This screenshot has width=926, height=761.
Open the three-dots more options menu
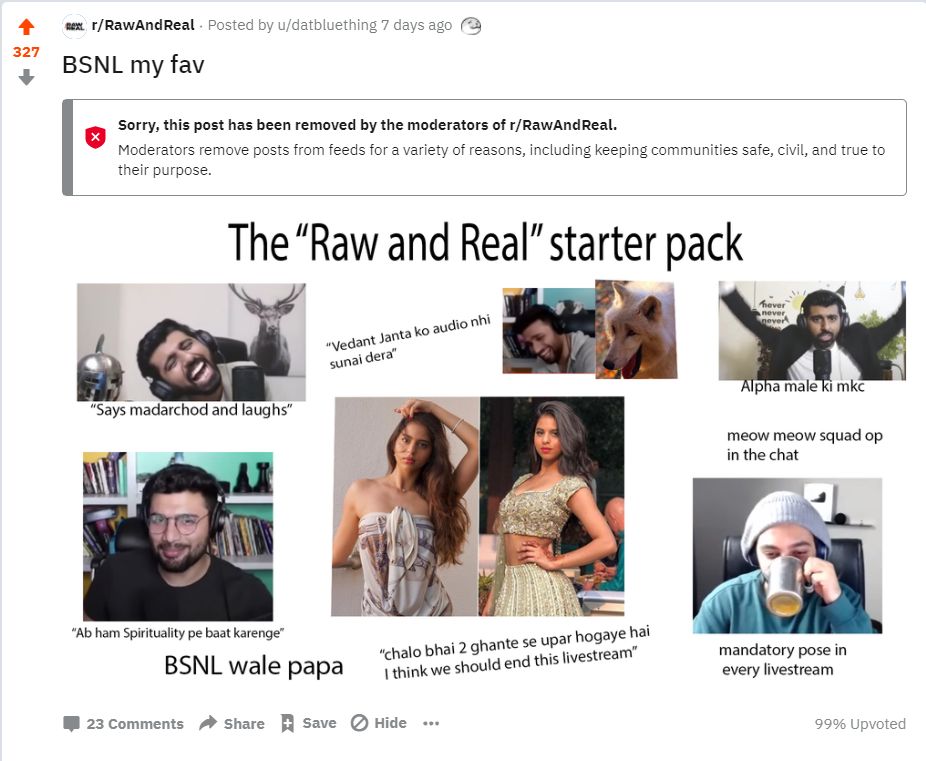431,723
